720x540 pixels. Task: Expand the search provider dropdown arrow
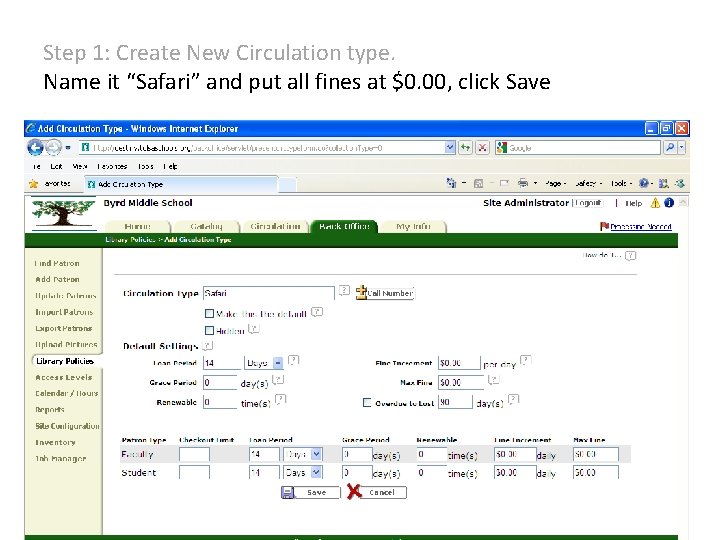click(x=681, y=147)
